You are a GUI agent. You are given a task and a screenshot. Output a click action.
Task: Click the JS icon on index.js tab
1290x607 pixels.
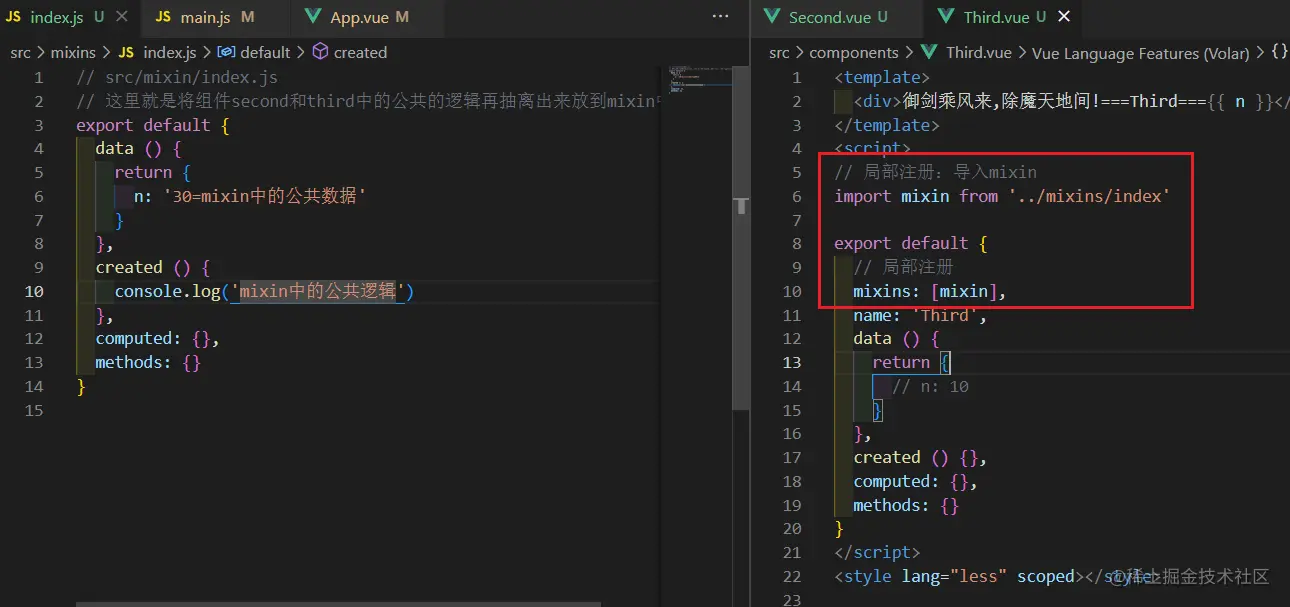(x=14, y=17)
